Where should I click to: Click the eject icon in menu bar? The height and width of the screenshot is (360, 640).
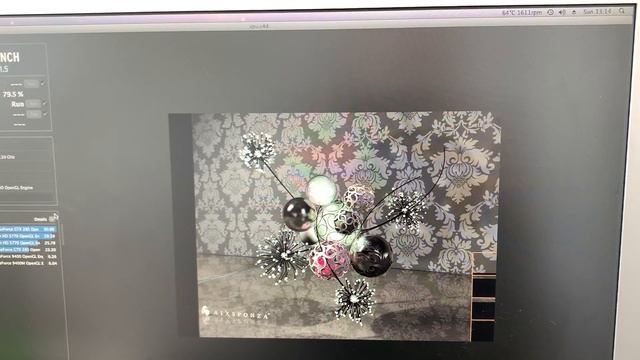click(x=574, y=12)
